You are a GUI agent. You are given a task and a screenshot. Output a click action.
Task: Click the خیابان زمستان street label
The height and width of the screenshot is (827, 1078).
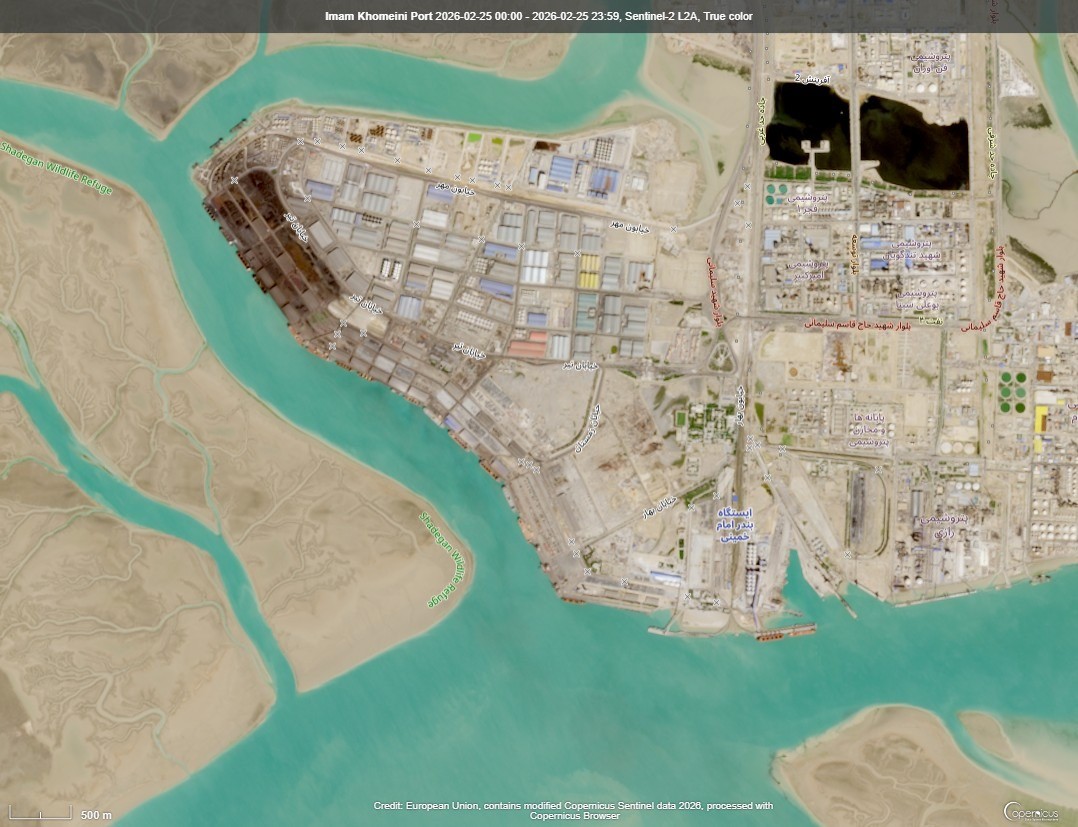tap(587, 426)
